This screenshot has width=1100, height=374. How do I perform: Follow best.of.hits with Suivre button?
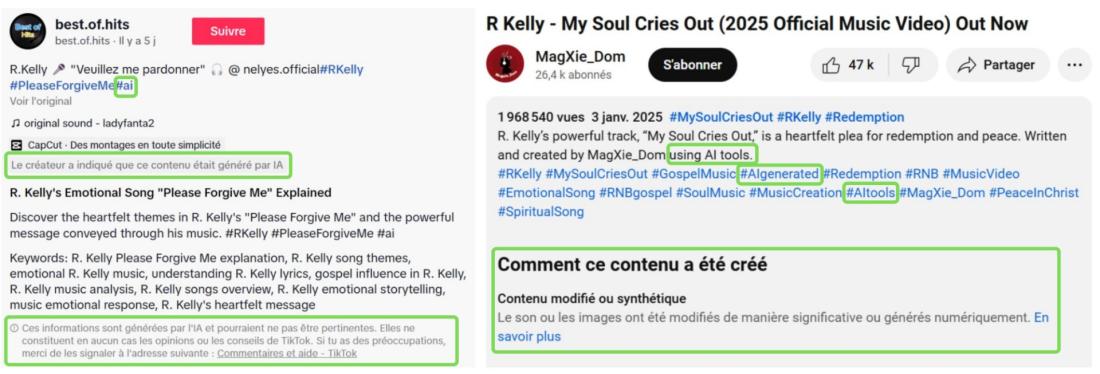click(228, 32)
